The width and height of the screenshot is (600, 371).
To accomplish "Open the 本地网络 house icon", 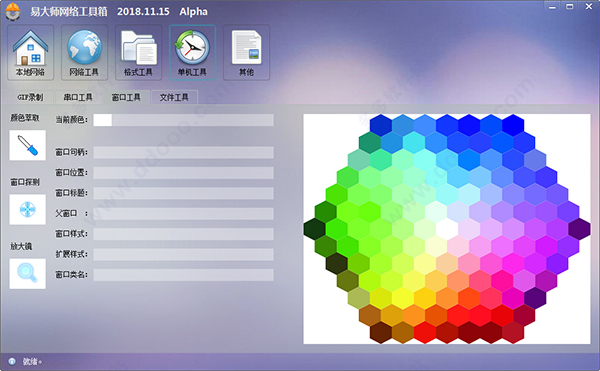I will (x=31, y=52).
